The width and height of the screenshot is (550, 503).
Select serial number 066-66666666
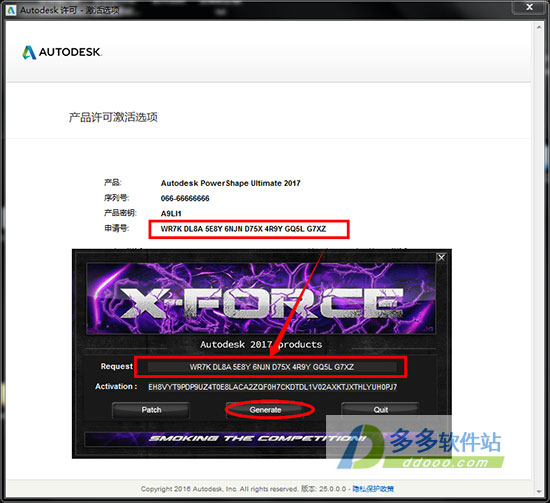click(185, 198)
